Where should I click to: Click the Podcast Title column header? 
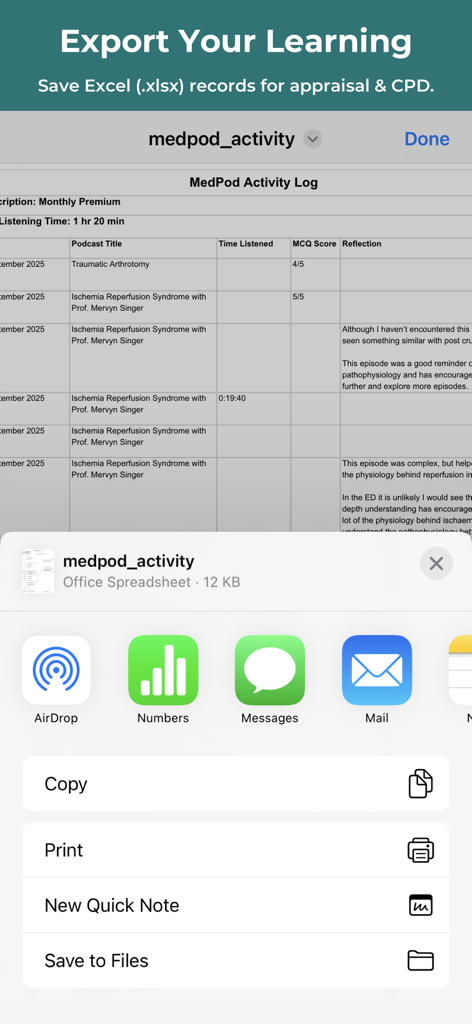coord(97,244)
